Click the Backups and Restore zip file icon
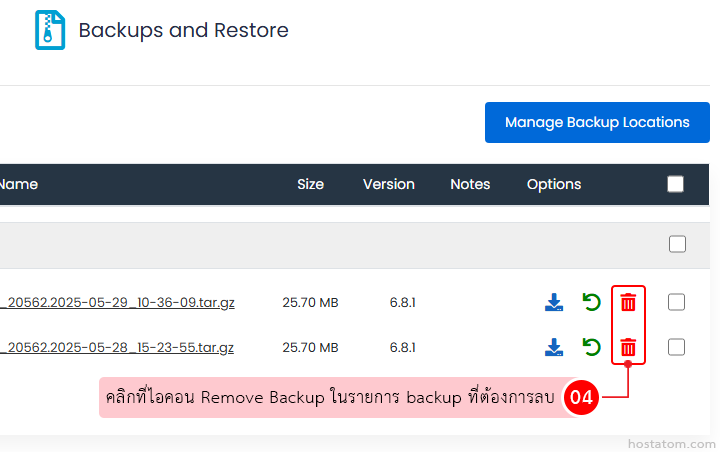720x452 pixels. pos(50,30)
